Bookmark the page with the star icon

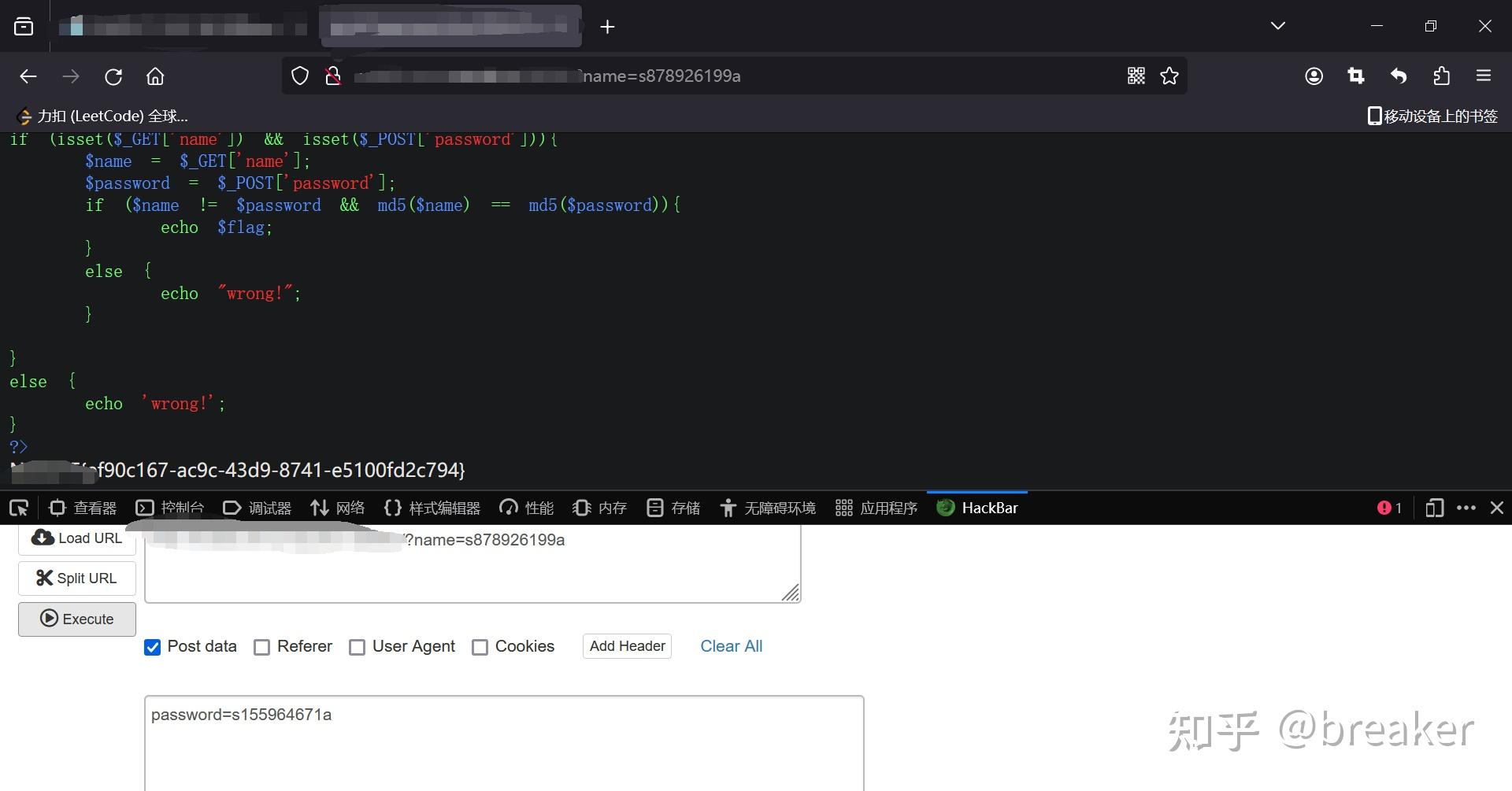coord(1169,76)
